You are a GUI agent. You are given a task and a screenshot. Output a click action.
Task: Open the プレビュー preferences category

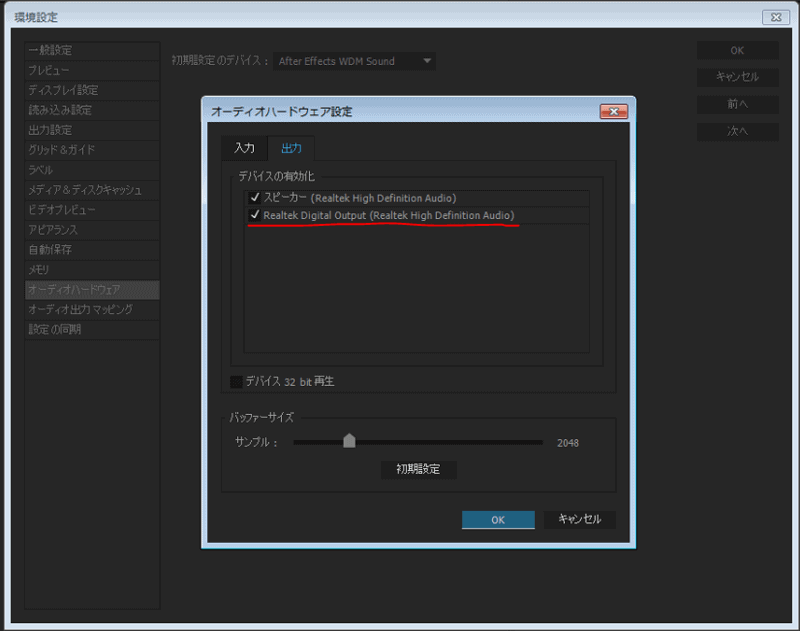[49, 70]
